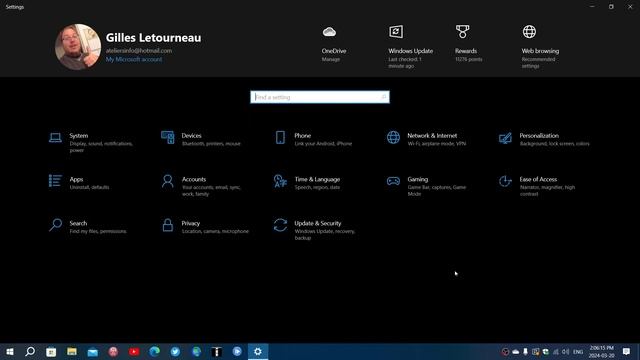
Task: Open Search settings magnifier tile
Action: 88,227
